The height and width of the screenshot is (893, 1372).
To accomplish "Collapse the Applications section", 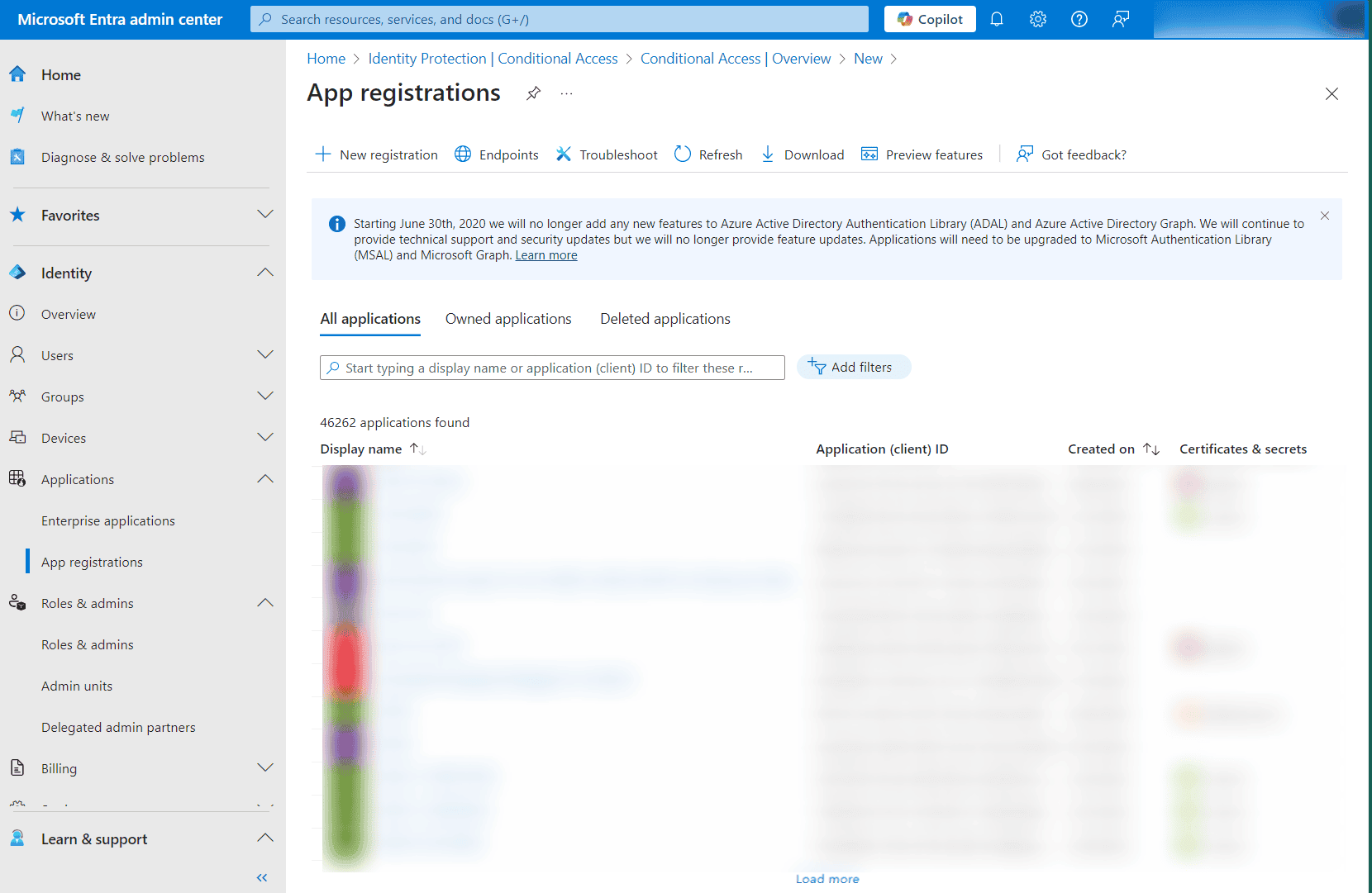I will [264, 478].
